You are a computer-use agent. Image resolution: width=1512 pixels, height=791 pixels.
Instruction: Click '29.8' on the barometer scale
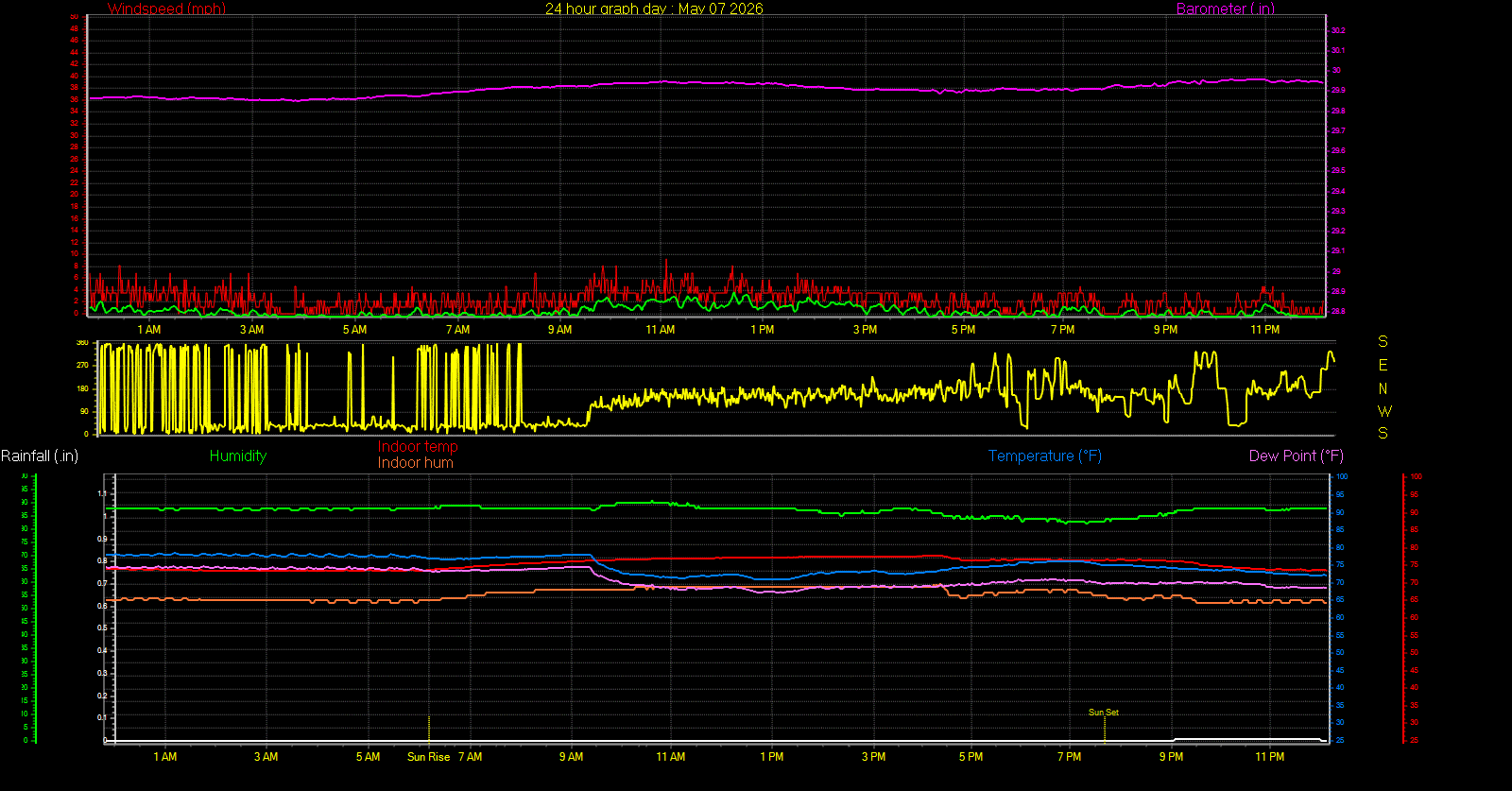pyautogui.click(x=1338, y=111)
